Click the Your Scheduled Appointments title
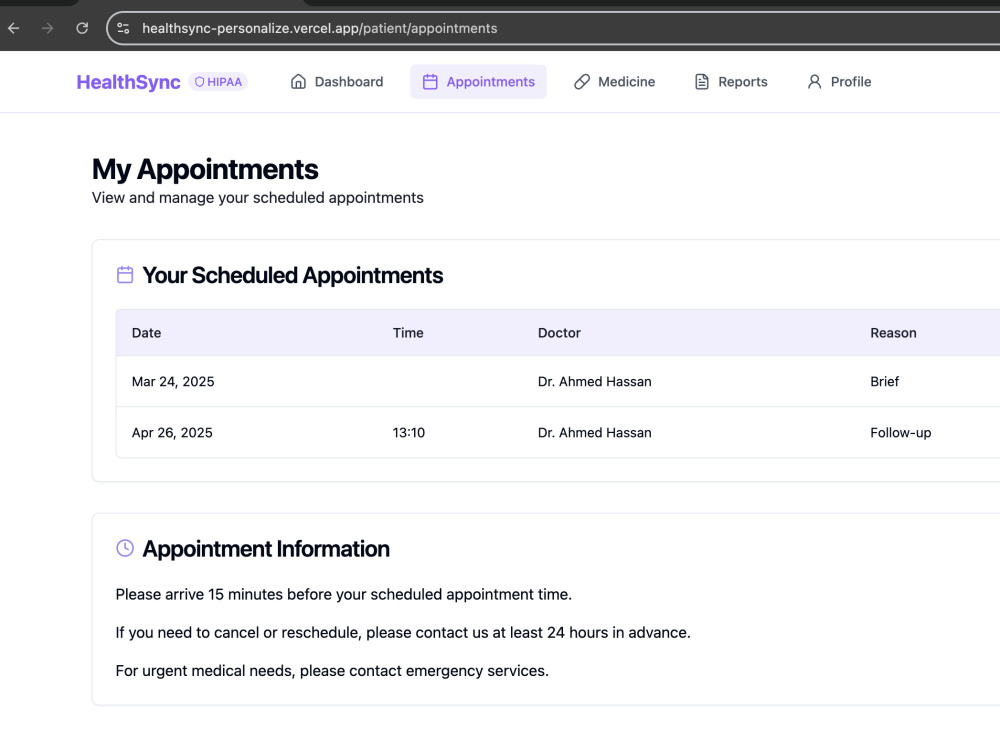 pos(293,276)
